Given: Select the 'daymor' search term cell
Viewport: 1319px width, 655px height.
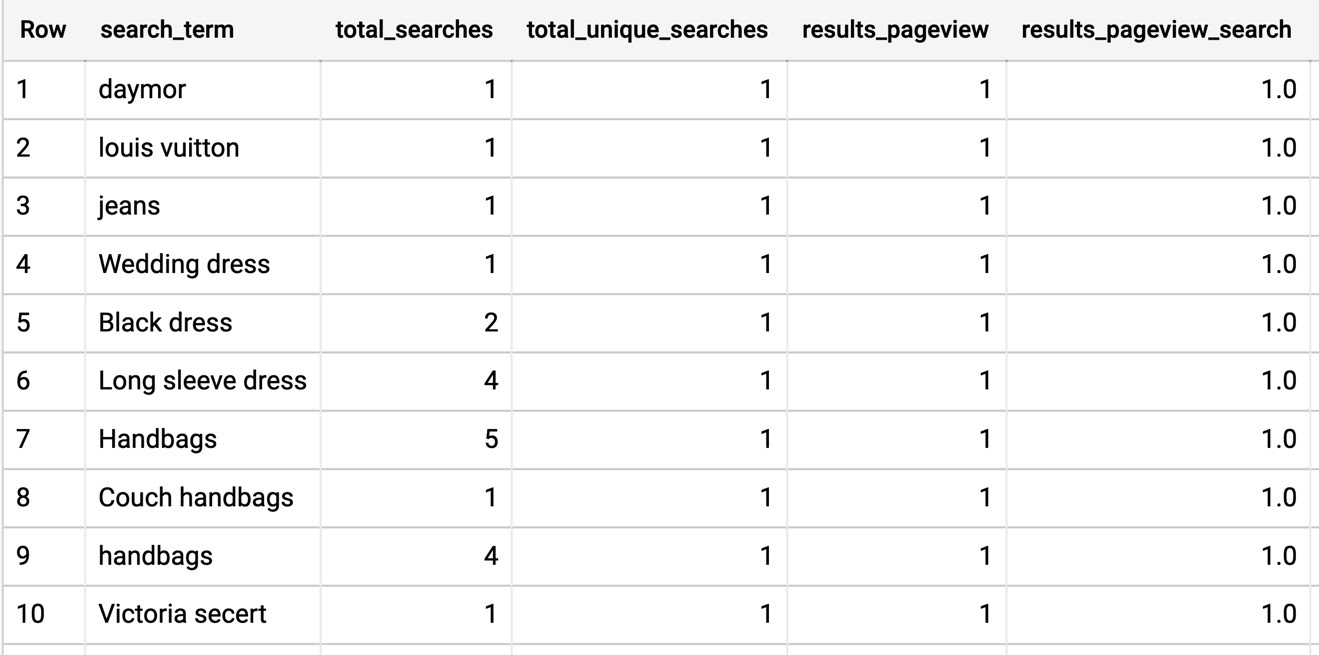Looking at the screenshot, I should coord(203,89).
